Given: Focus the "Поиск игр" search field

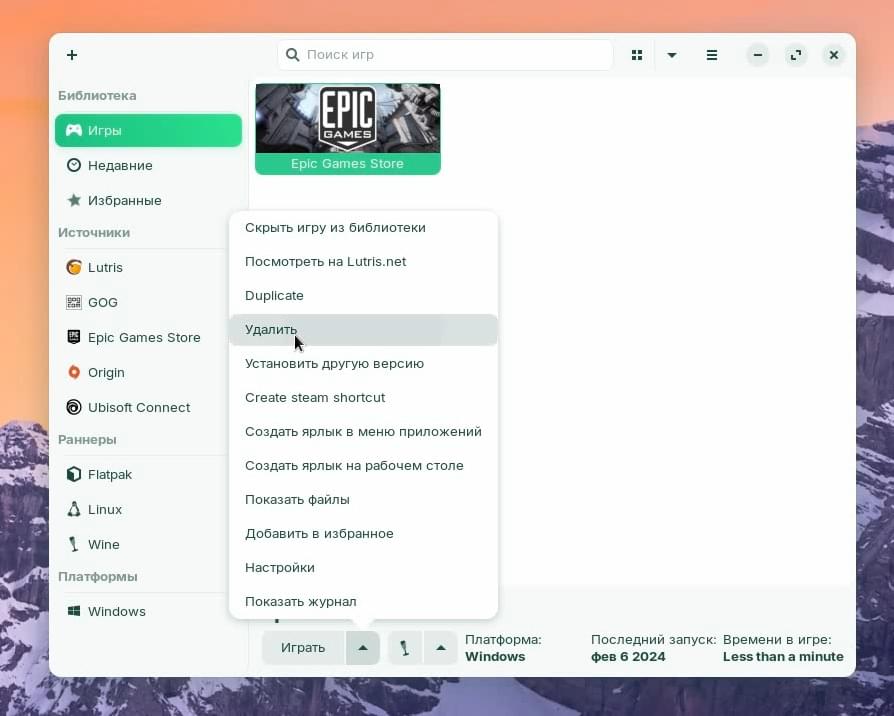Looking at the screenshot, I should coord(445,55).
